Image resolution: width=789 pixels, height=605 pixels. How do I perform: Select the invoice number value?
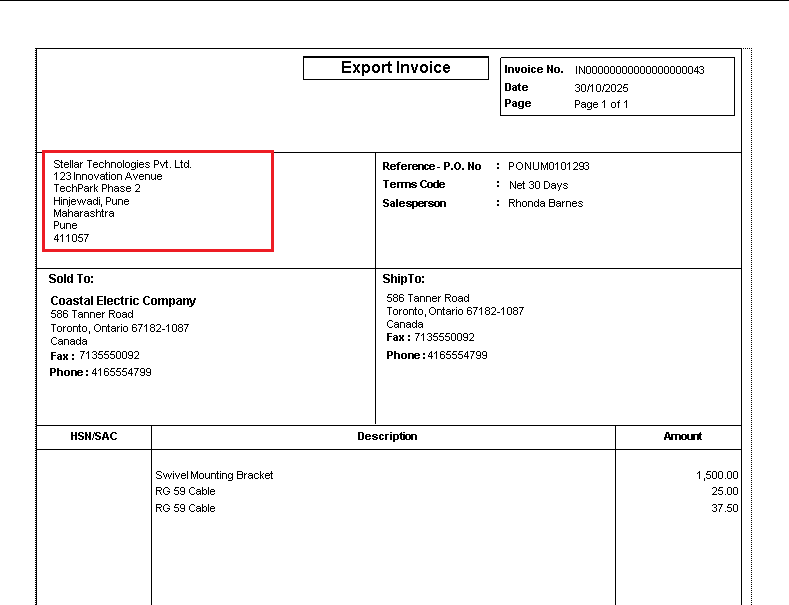click(639, 70)
